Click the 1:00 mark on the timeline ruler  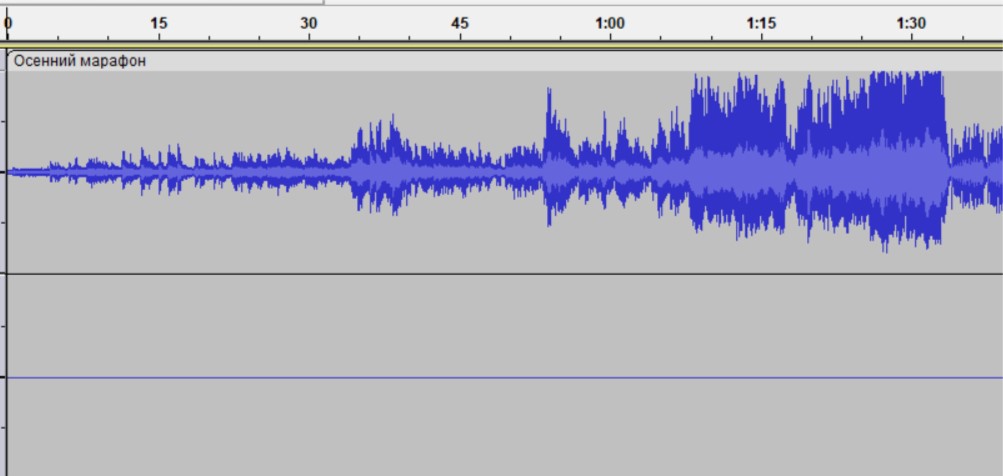(610, 24)
